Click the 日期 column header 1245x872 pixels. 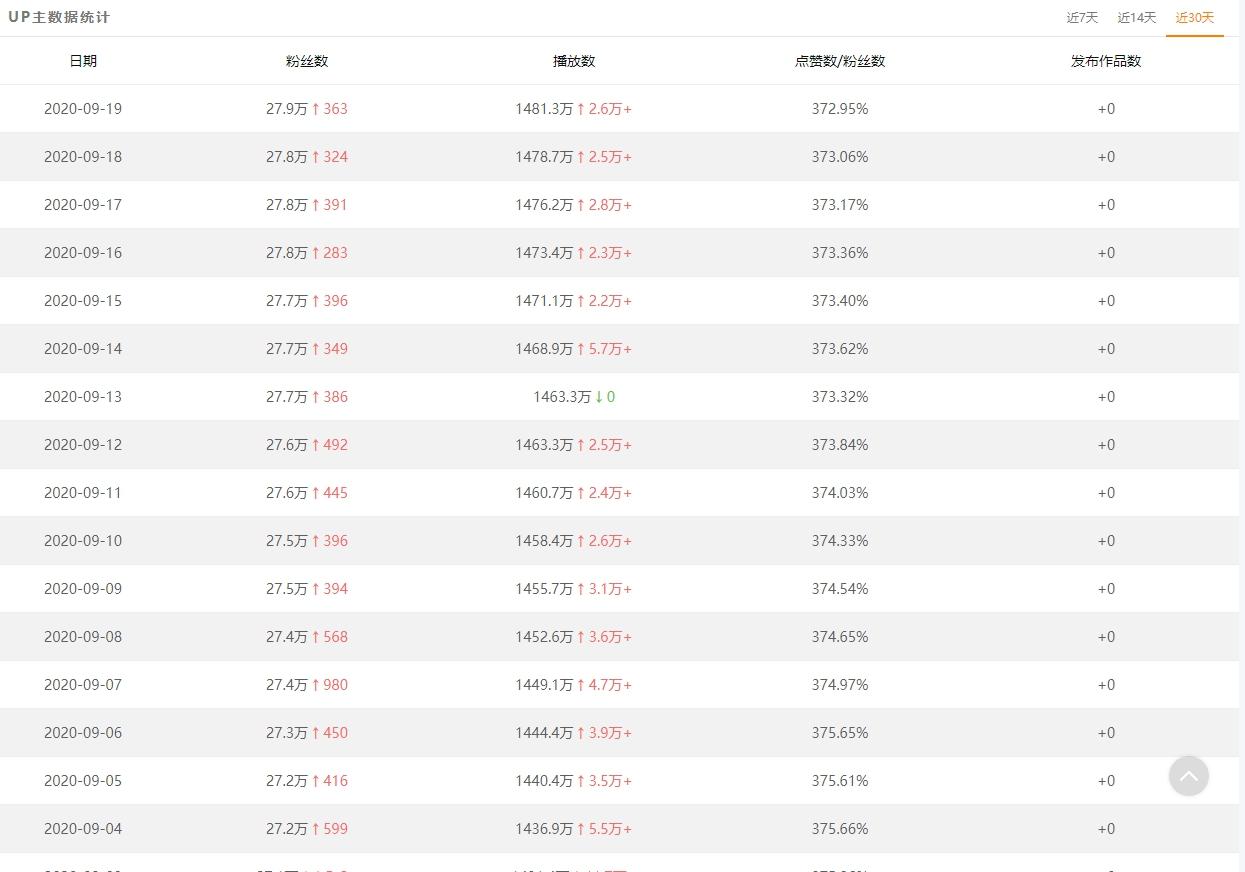coord(83,61)
